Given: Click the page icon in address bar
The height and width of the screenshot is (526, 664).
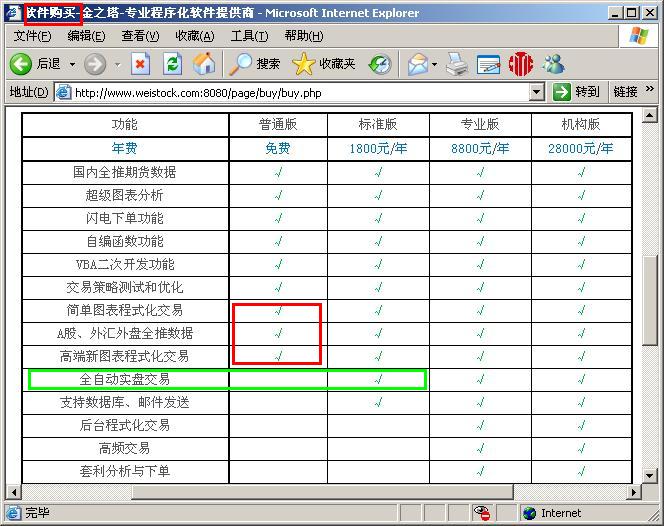Looking at the screenshot, I should (64, 92).
